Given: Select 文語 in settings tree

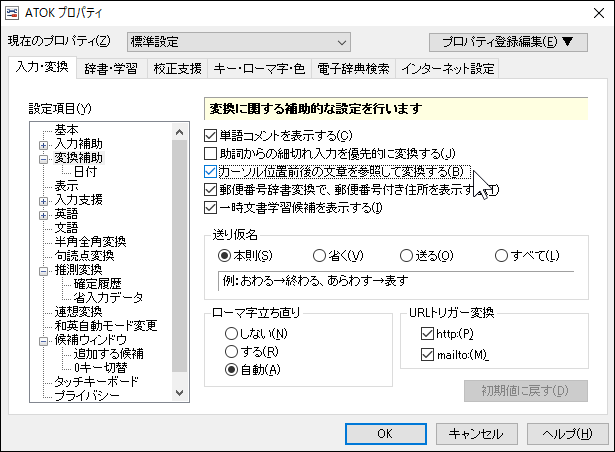Looking at the screenshot, I should [x=66, y=228].
